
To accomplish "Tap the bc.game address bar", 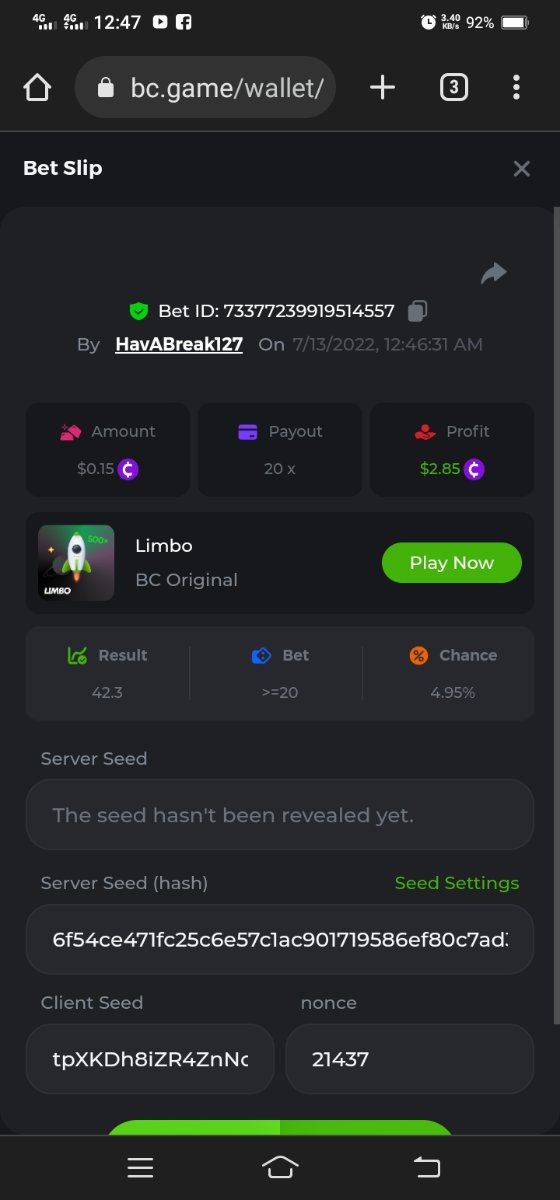I will pos(205,88).
